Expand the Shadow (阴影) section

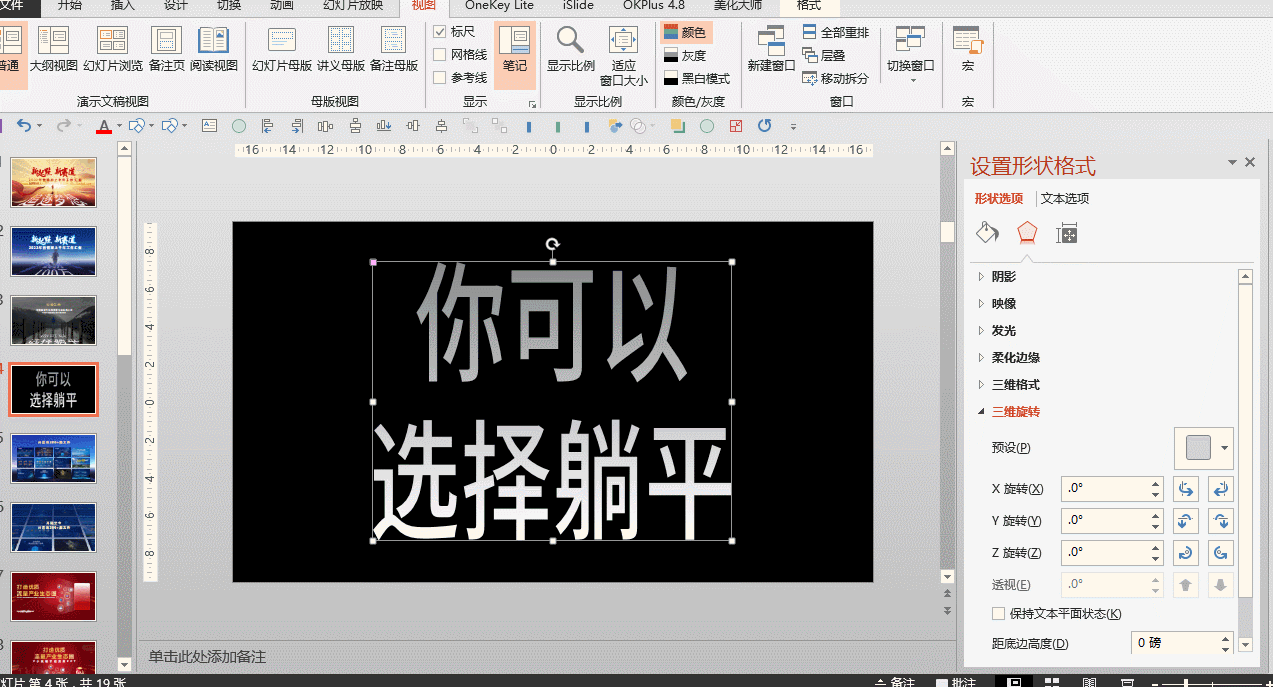point(1004,276)
